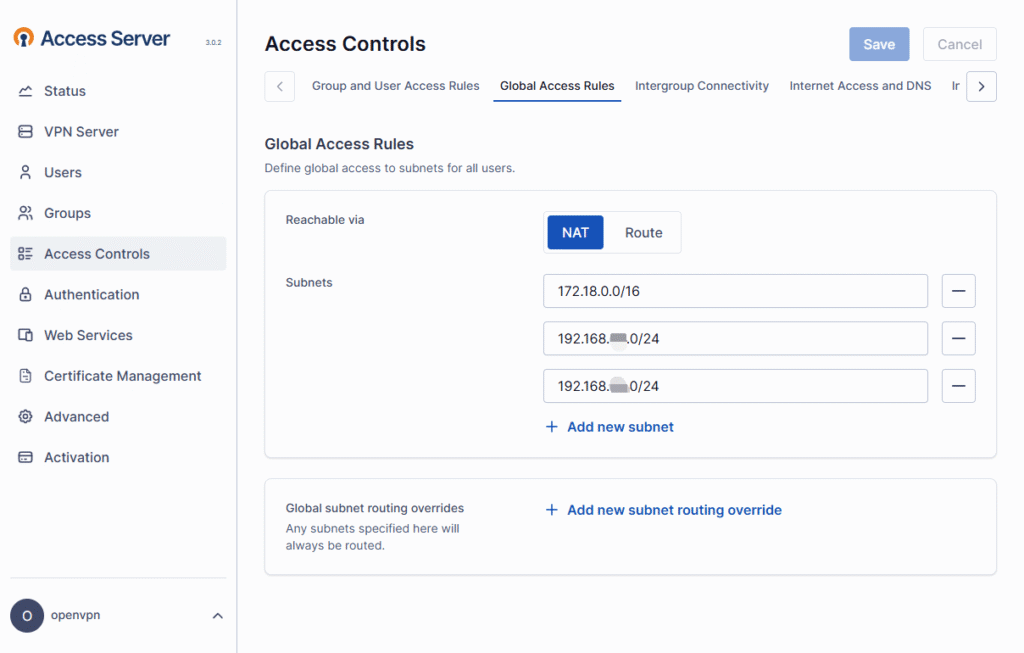The height and width of the screenshot is (653, 1024).
Task: Click the VPN Server icon in sidebar
Action: 26,132
